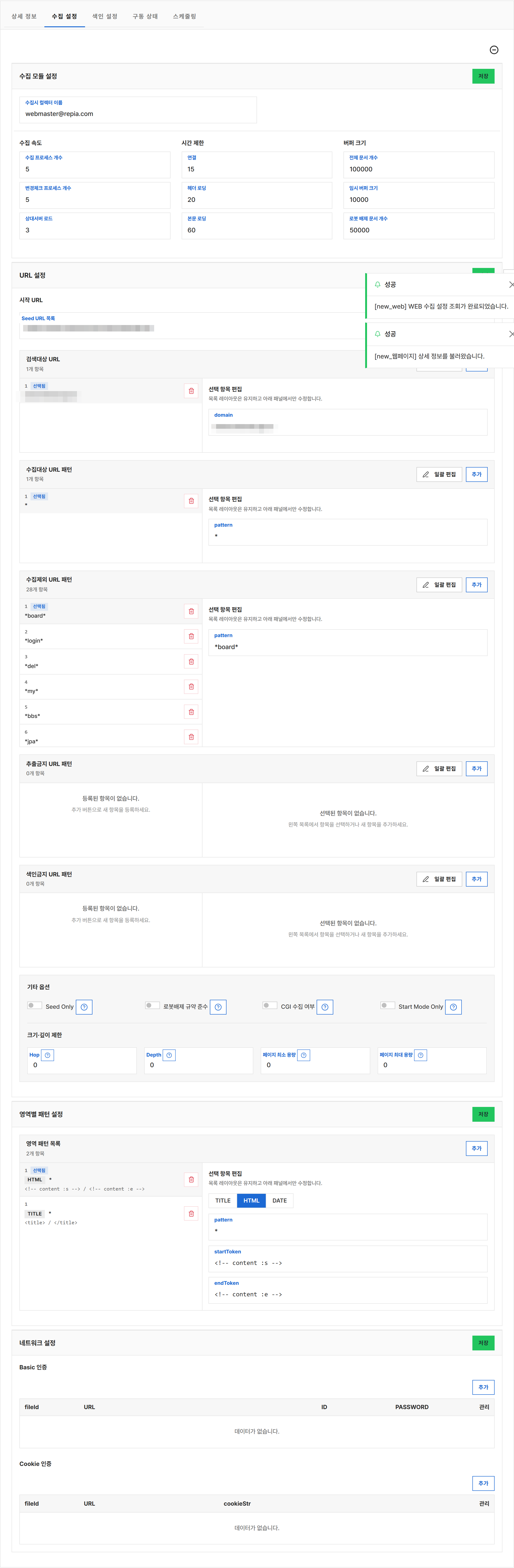Delete the *login* exclusion pattern
Image resolution: width=514 pixels, height=1568 pixels.
click(x=191, y=636)
